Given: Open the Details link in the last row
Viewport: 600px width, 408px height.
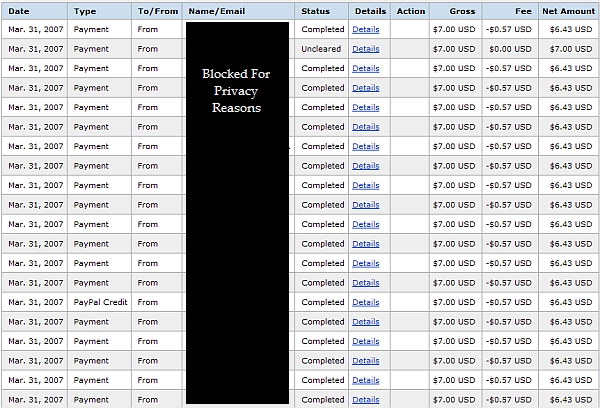Looking at the screenshot, I should 366,400.
